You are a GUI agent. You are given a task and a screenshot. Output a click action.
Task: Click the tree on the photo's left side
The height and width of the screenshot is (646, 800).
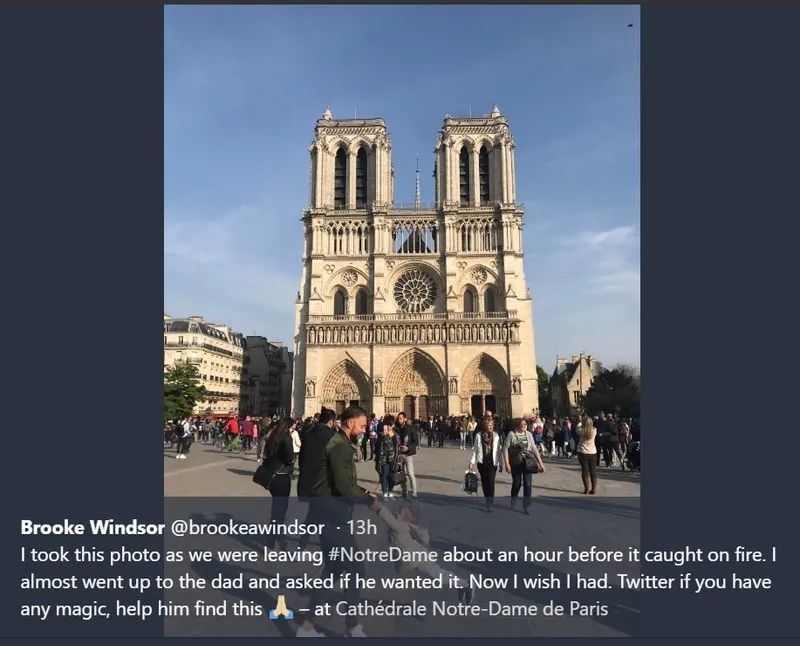pos(182,388)
